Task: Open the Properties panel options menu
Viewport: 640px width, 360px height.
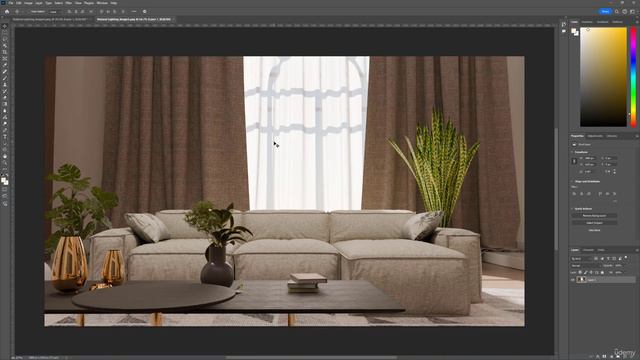Action: point(637,136)
